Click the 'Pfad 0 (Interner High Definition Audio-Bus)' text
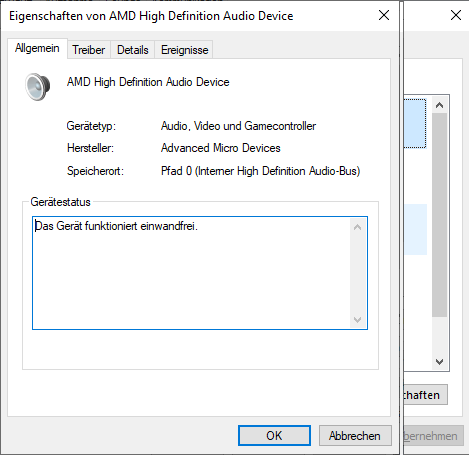 tap(261, 171)
